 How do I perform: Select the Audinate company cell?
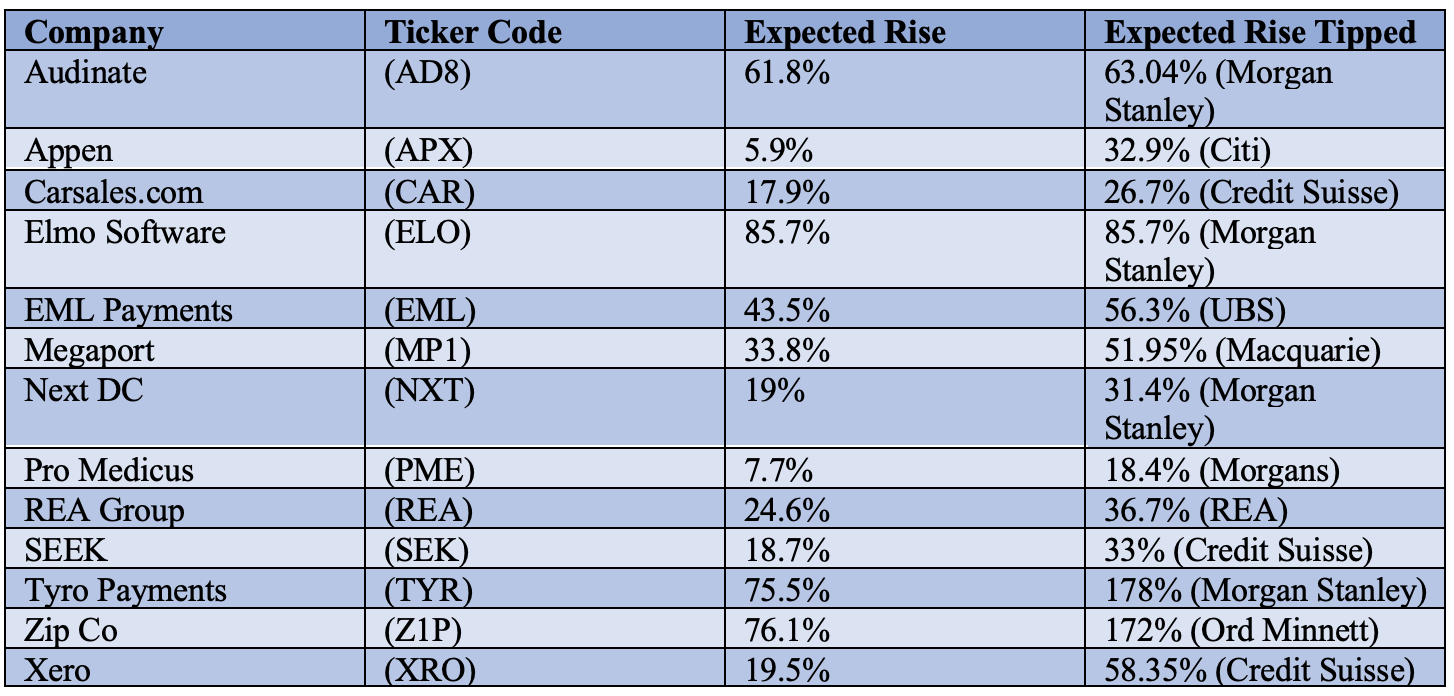pos(85,73)
